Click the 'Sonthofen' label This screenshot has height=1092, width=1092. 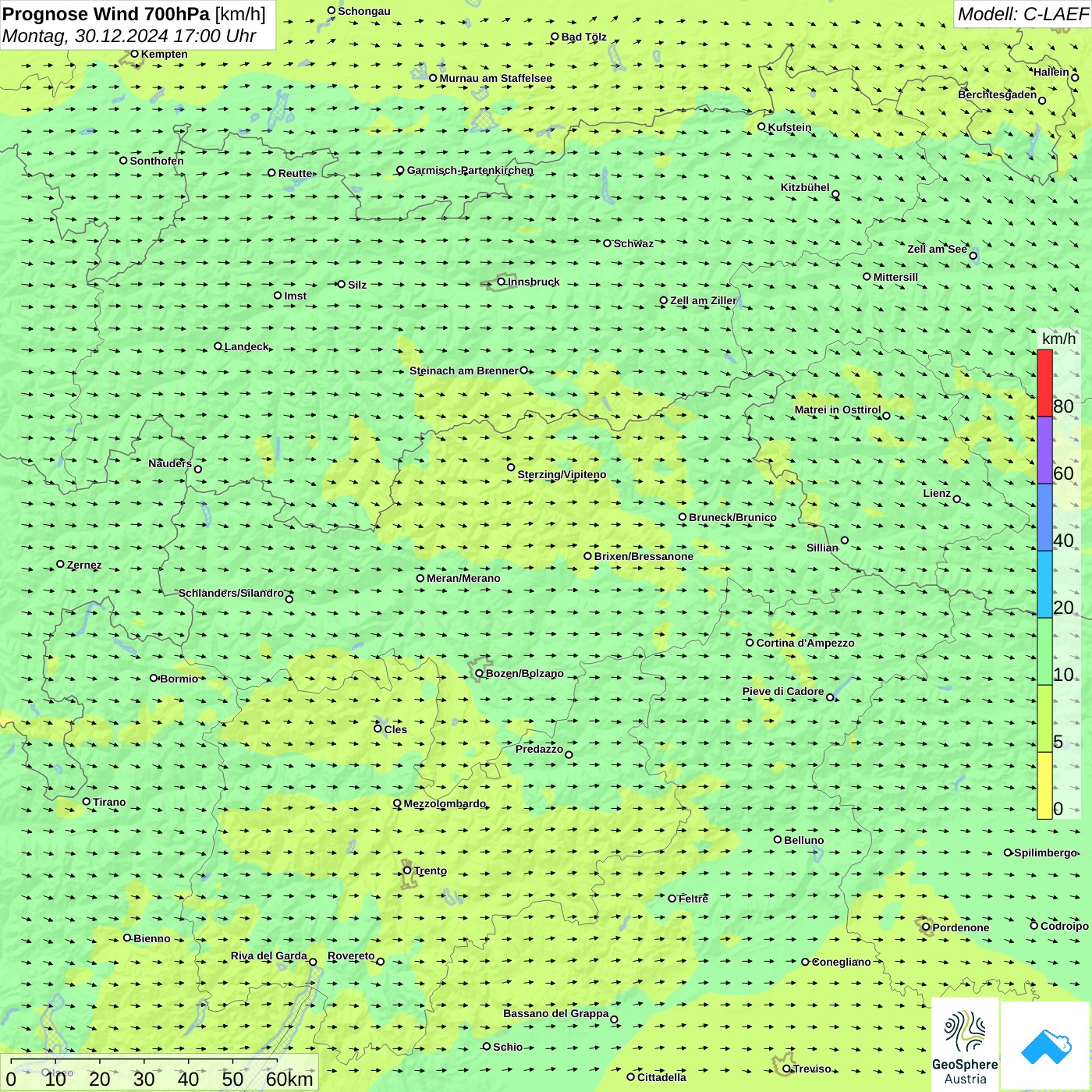click(157, 161)
